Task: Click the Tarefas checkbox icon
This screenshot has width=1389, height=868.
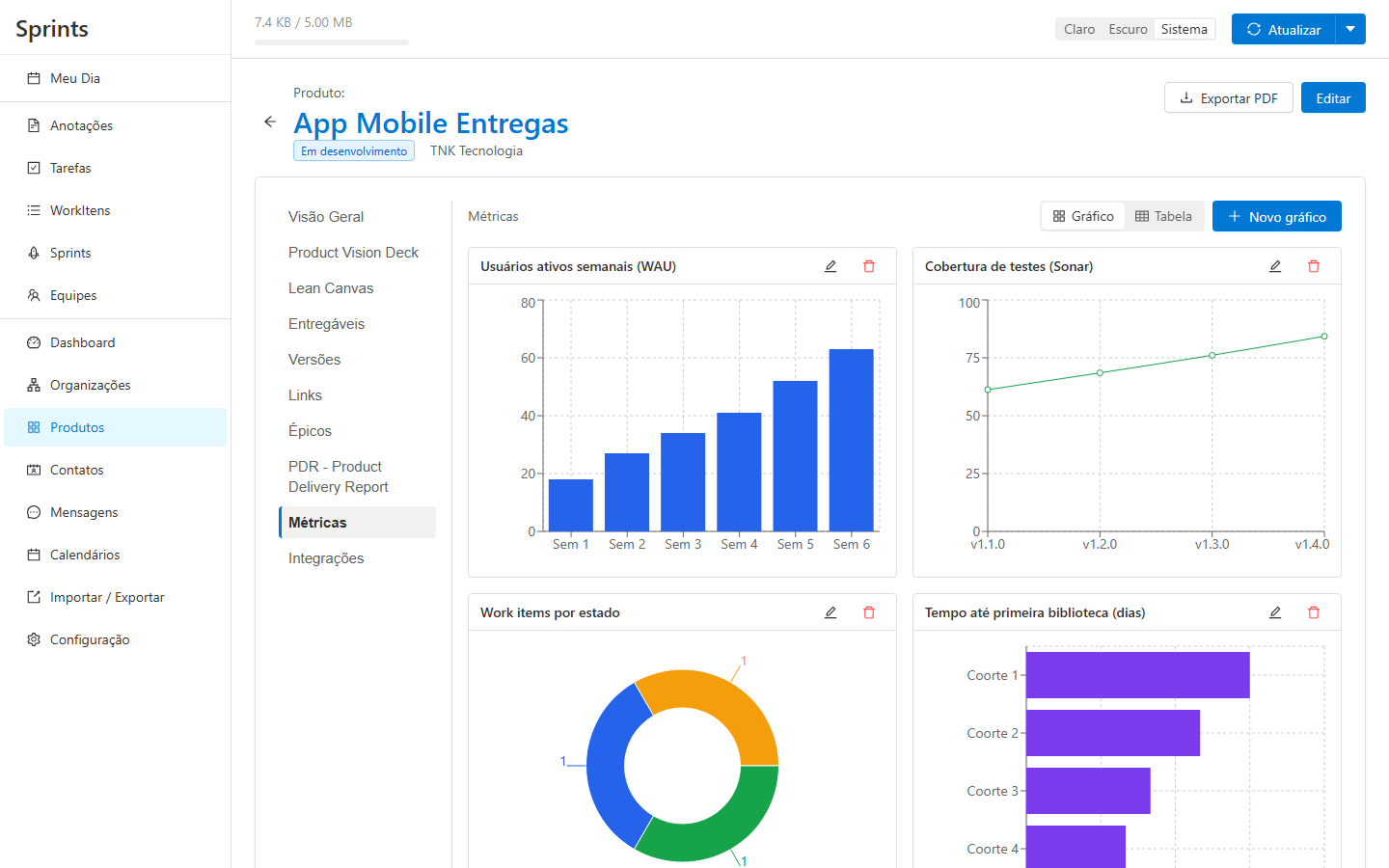Action: 34,168
